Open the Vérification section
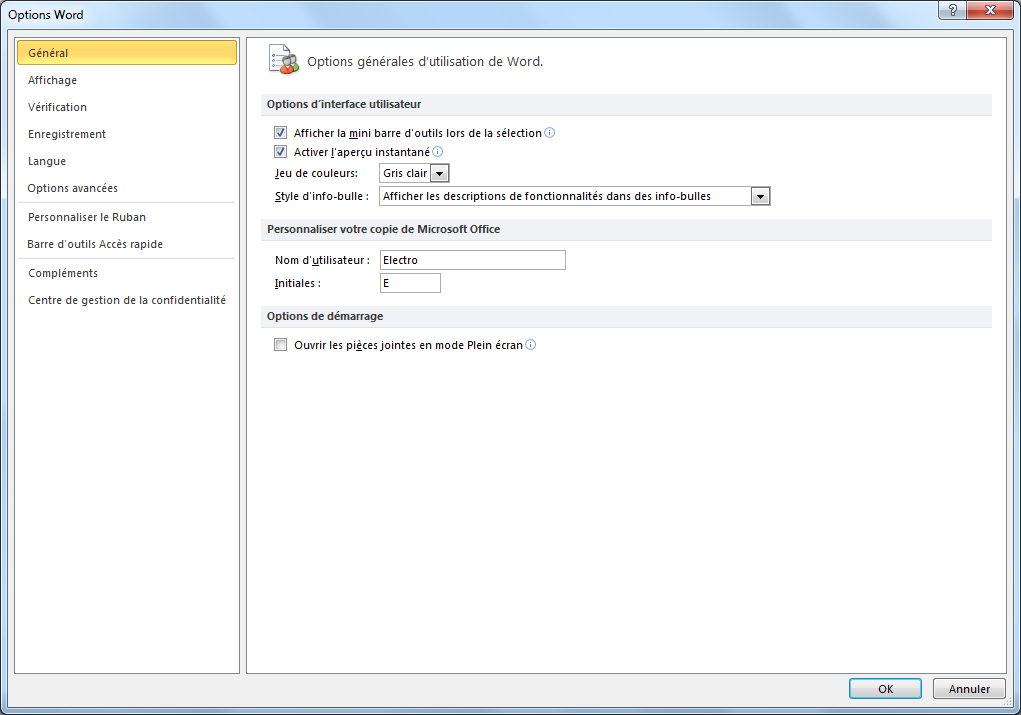The height and width of the screenshot is (715, 1021). click(57, 107)
